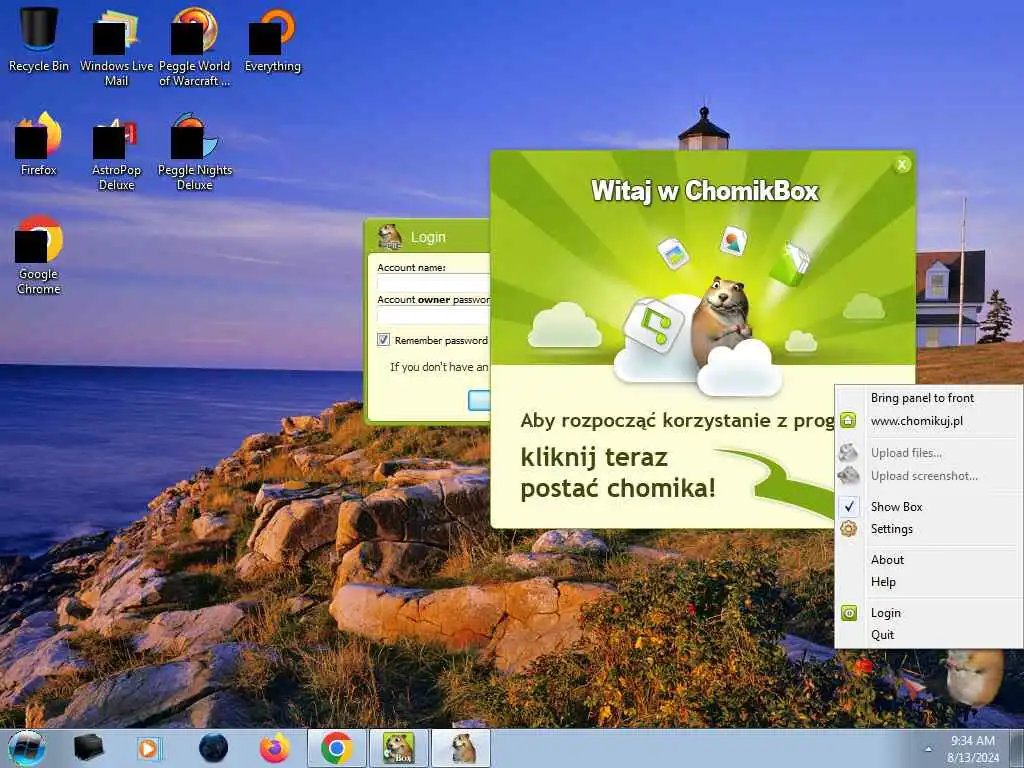Click the green chomikuj.pl menu icon
Image resolution: width=1024 pixels, height=768 pixels.
click(848, 421)
